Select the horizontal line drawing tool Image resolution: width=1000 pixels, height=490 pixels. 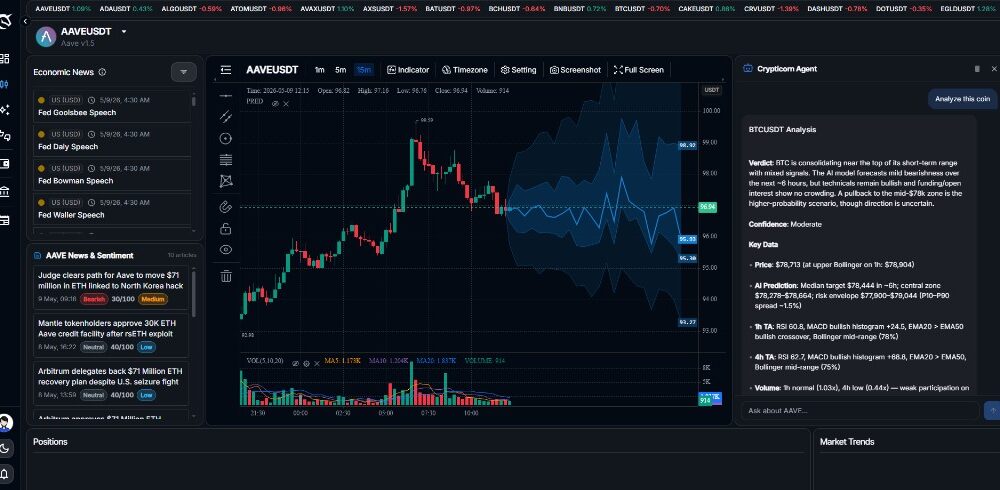tap(226, 95)
